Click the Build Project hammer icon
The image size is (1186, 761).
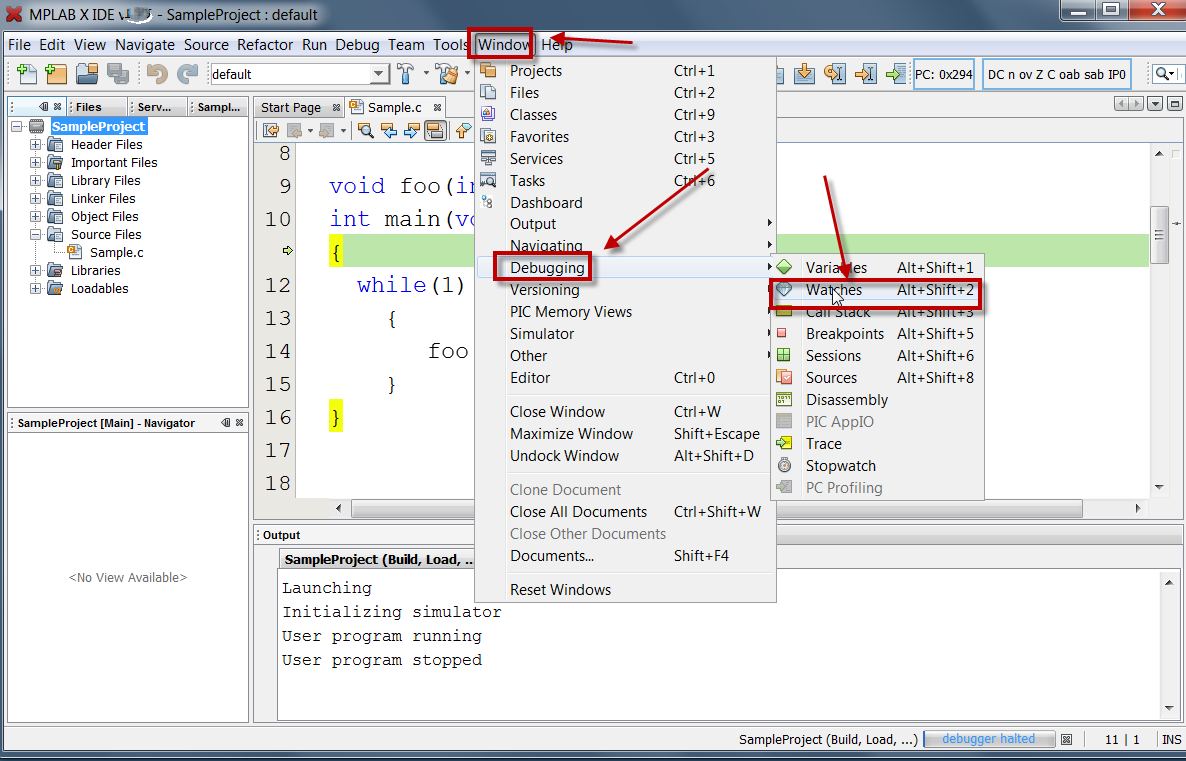point(406,73)
